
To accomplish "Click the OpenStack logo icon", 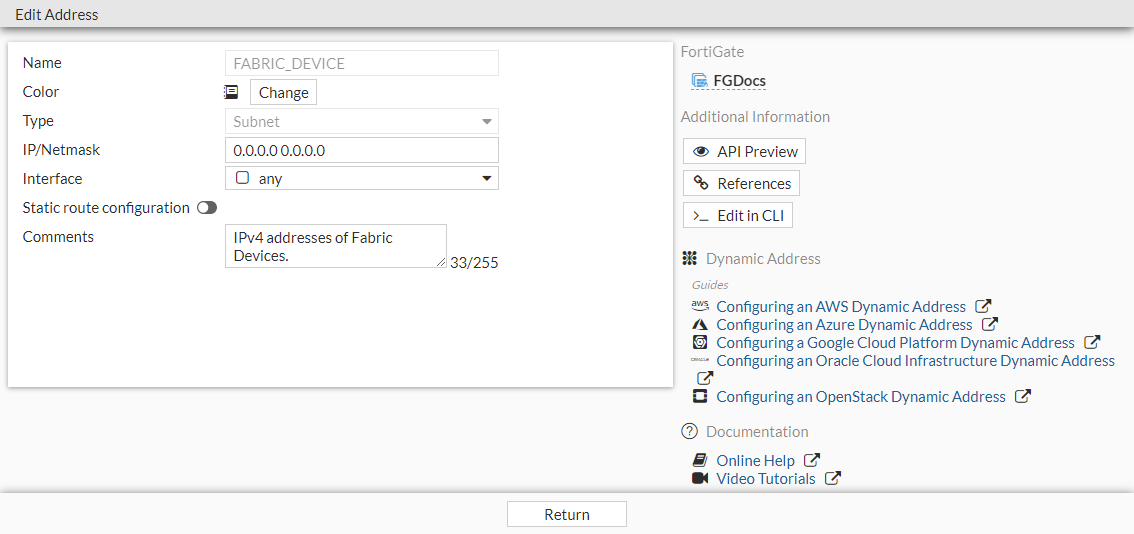I will tap(700, 397).
